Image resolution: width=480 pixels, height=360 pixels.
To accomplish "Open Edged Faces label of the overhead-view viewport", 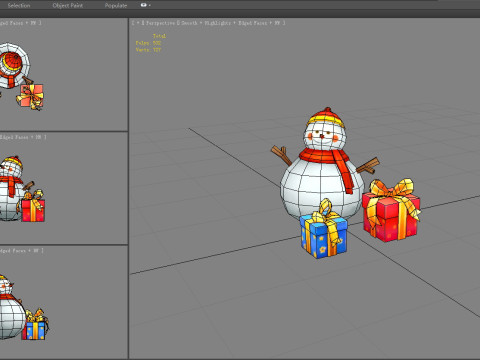I will point(12,23).
